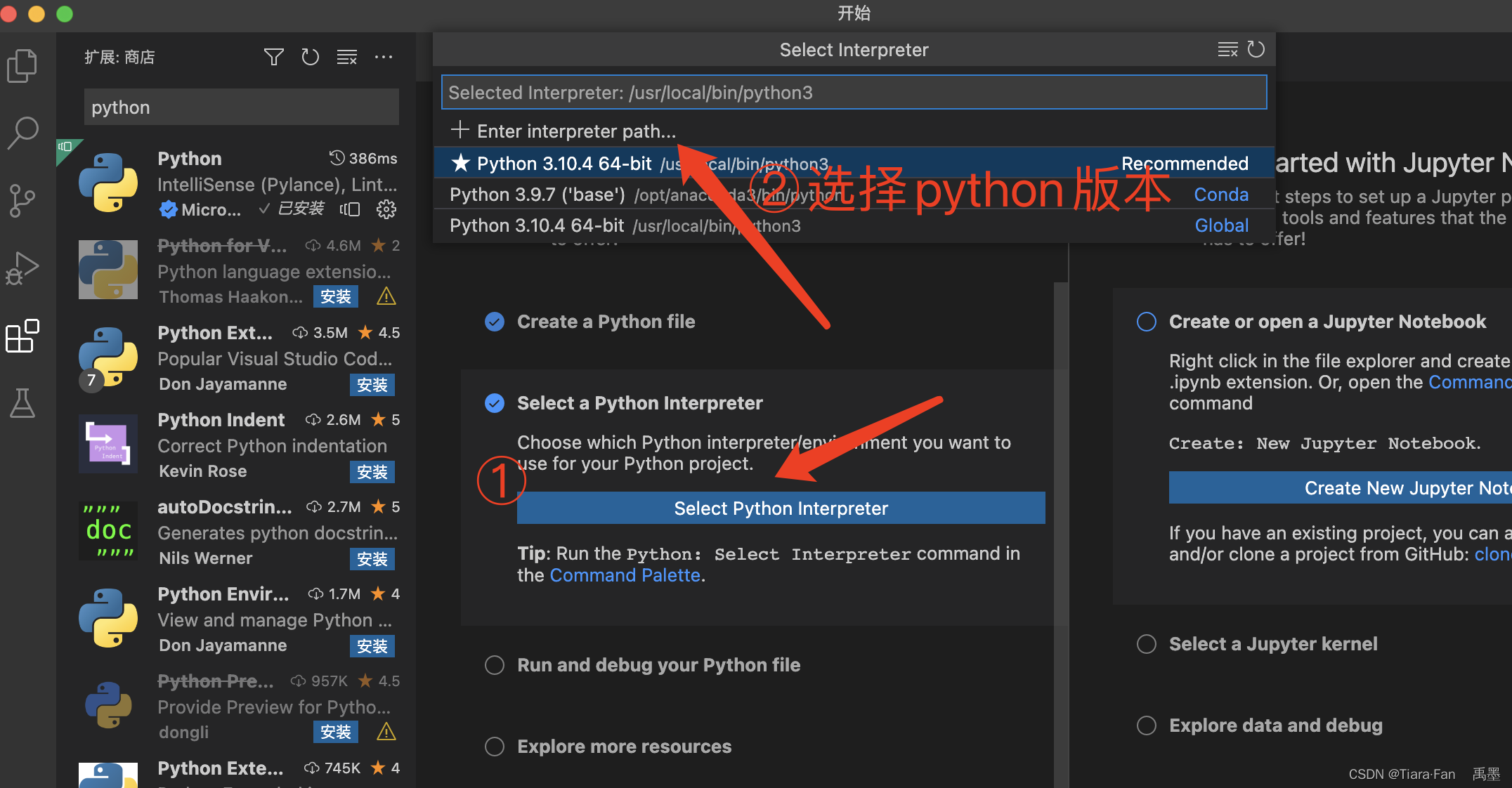This screenshot has width=1512, height=788.
Task: Click the Python Indent extension logo
Action: (x=108, y=444)
